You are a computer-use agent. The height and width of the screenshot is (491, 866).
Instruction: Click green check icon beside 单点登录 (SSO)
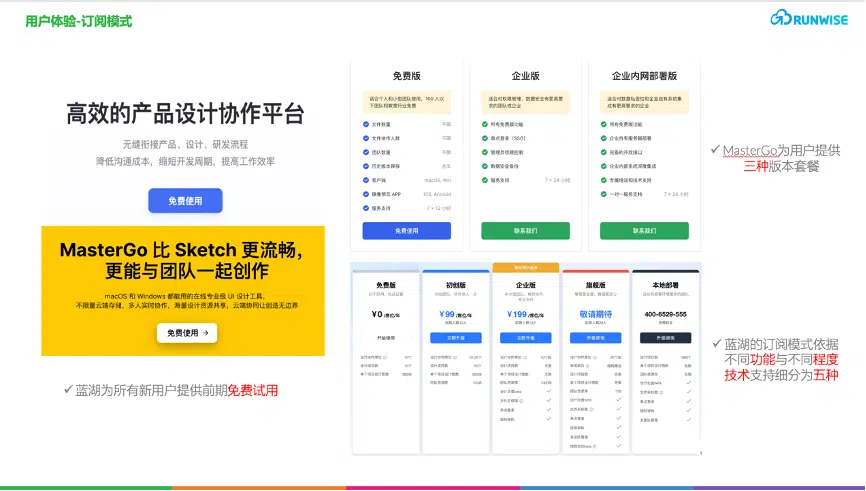(x=485, y=138)
